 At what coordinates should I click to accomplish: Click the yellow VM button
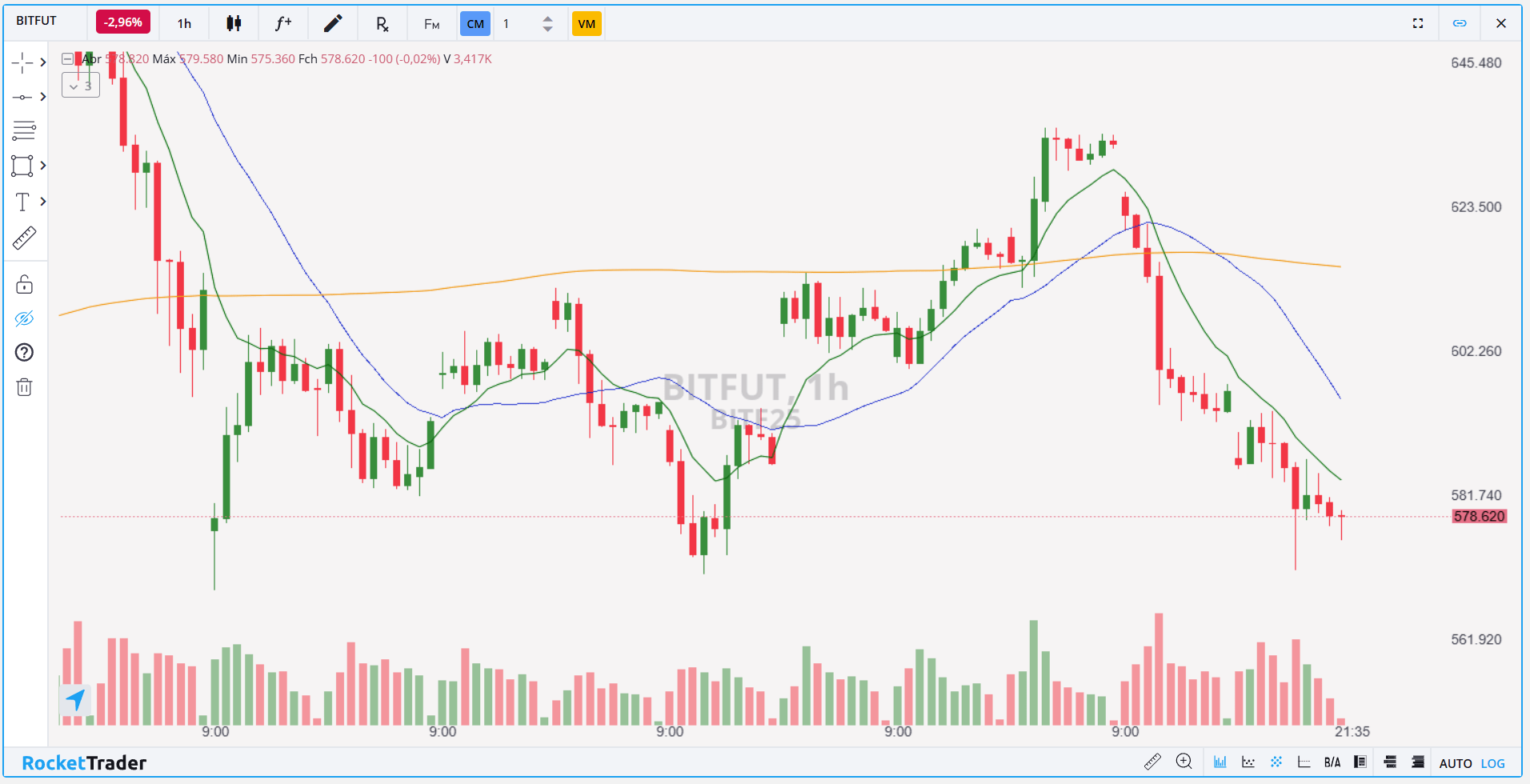587,23
